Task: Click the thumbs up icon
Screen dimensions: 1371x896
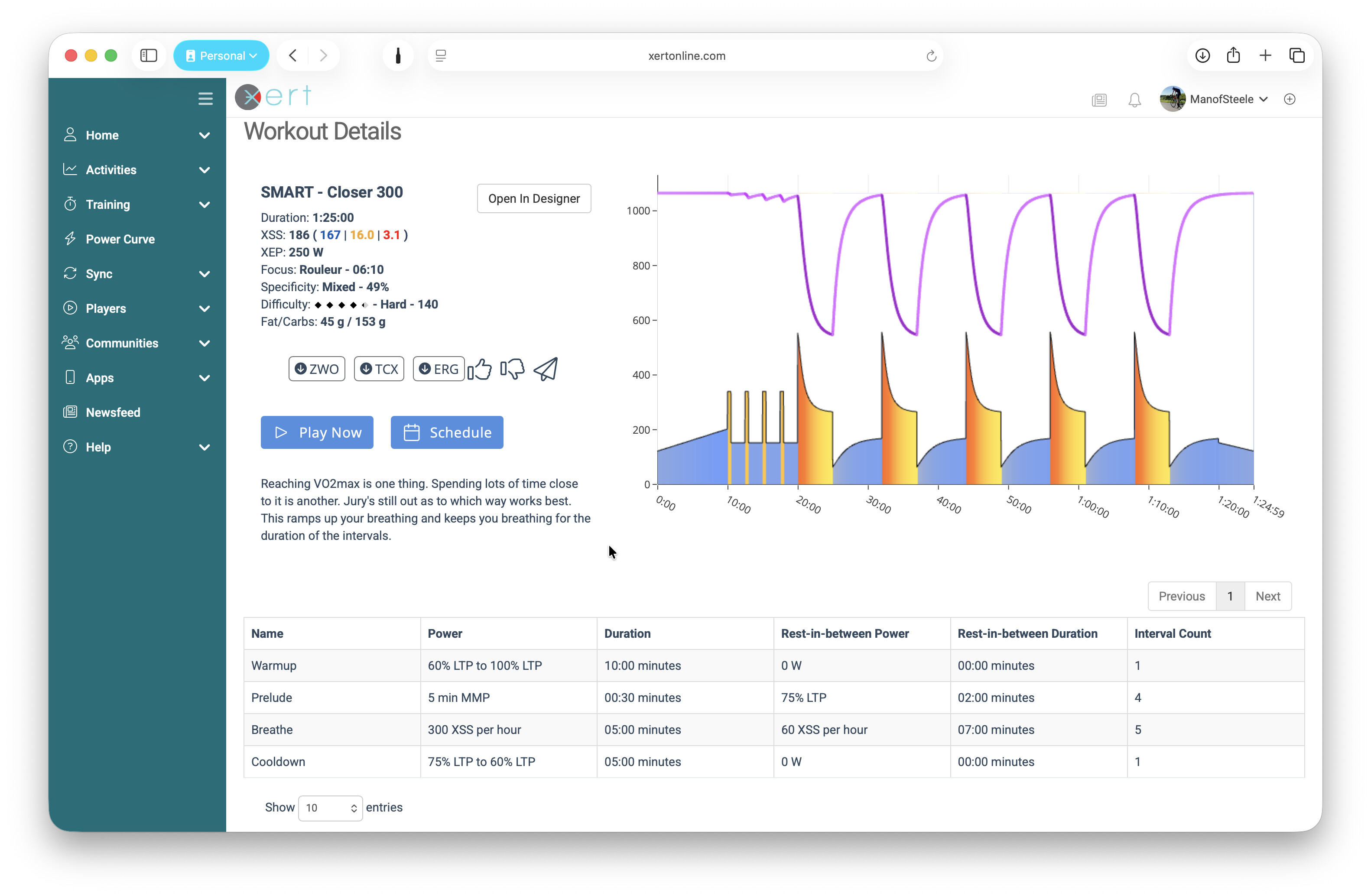Action: [x=479, y=369]
